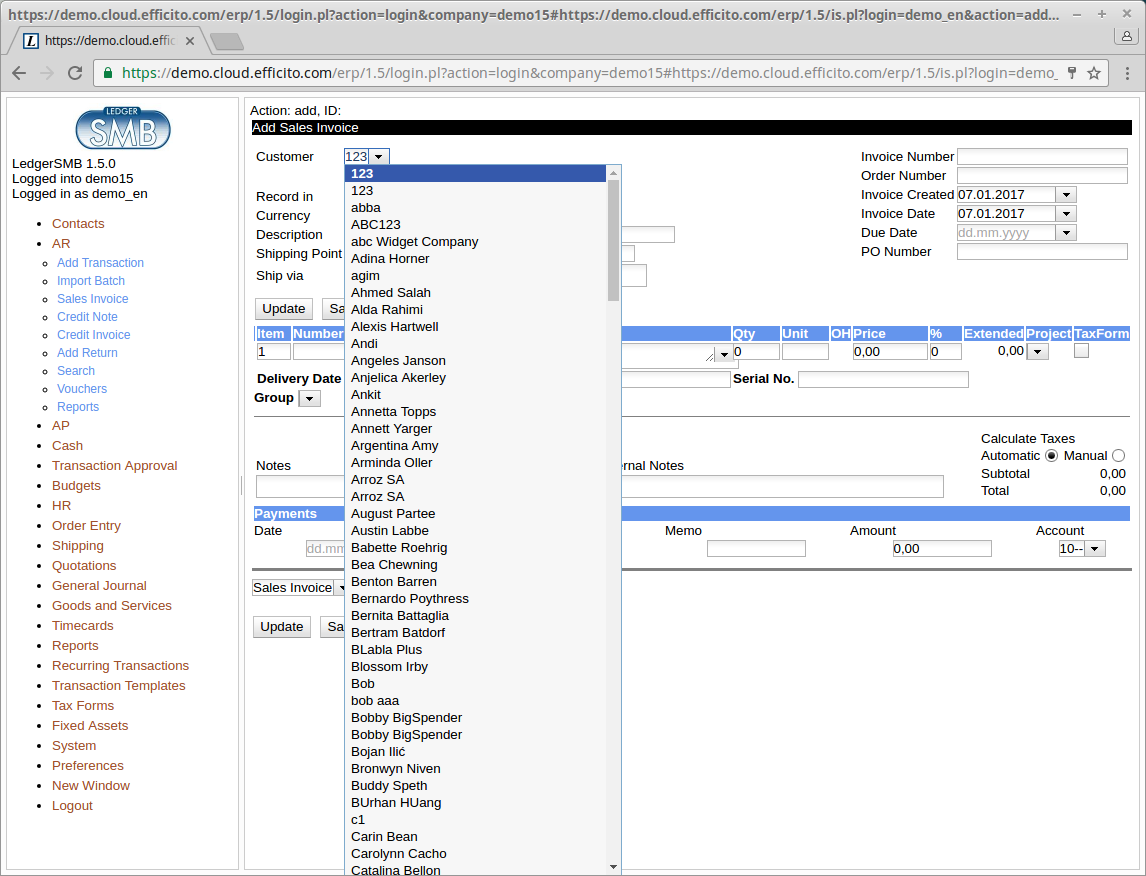Click the Invoice Number input field

click(1042, 157)
